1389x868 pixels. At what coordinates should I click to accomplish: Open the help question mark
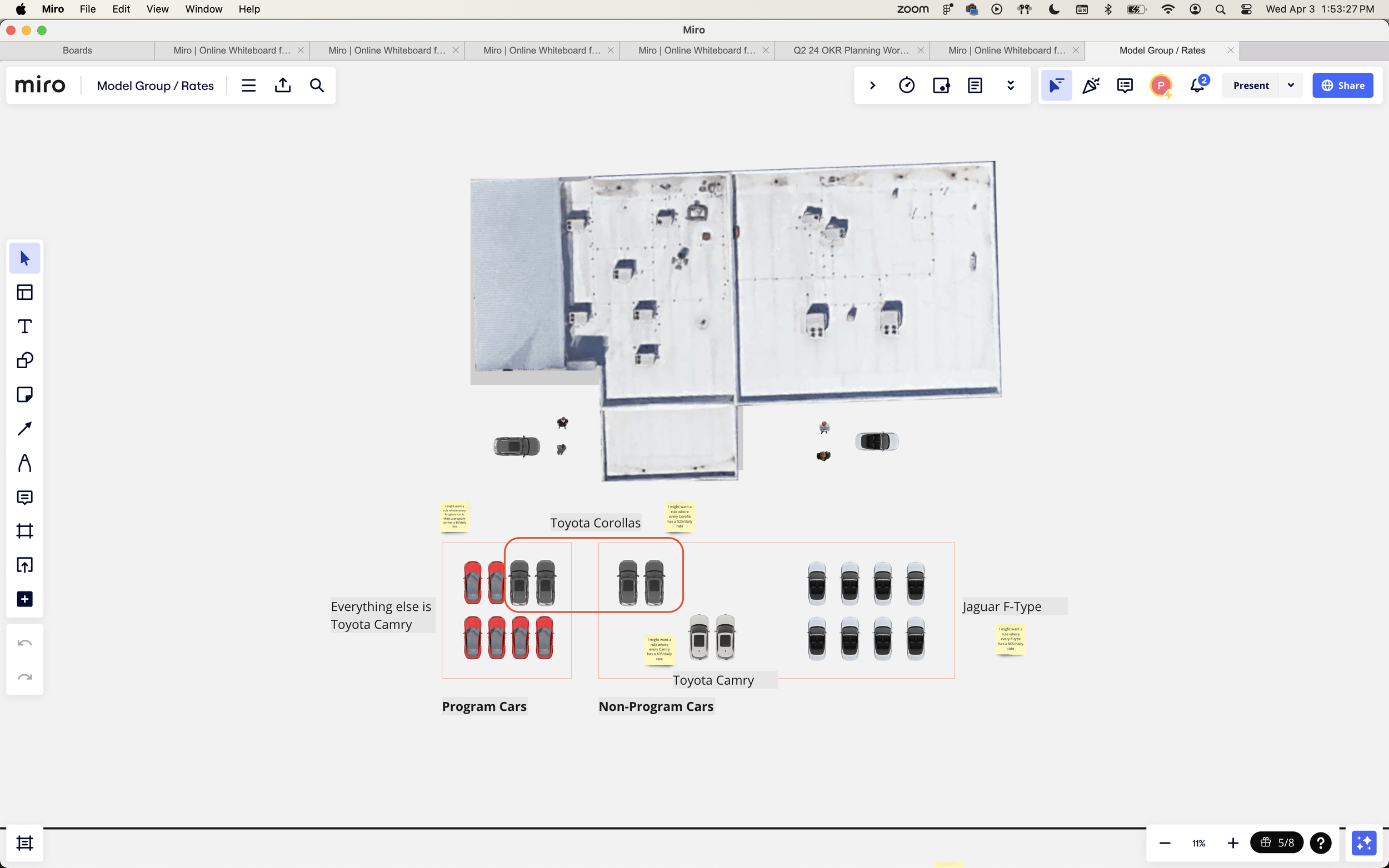click(x=1321, y=843)
